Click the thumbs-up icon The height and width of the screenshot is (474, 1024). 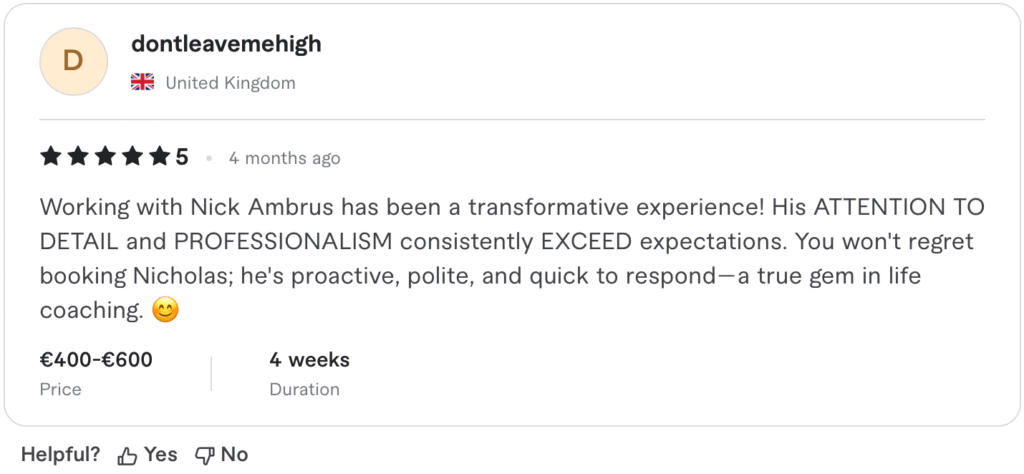click(x=127, y=456)
